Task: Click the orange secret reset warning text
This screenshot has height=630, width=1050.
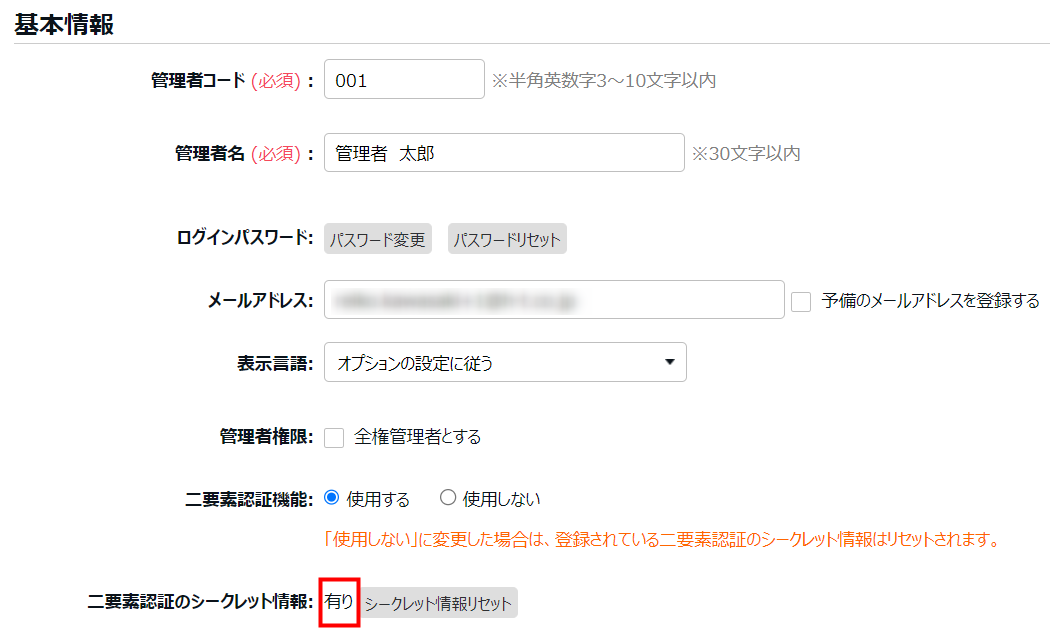Action: (x=662, y=540)
